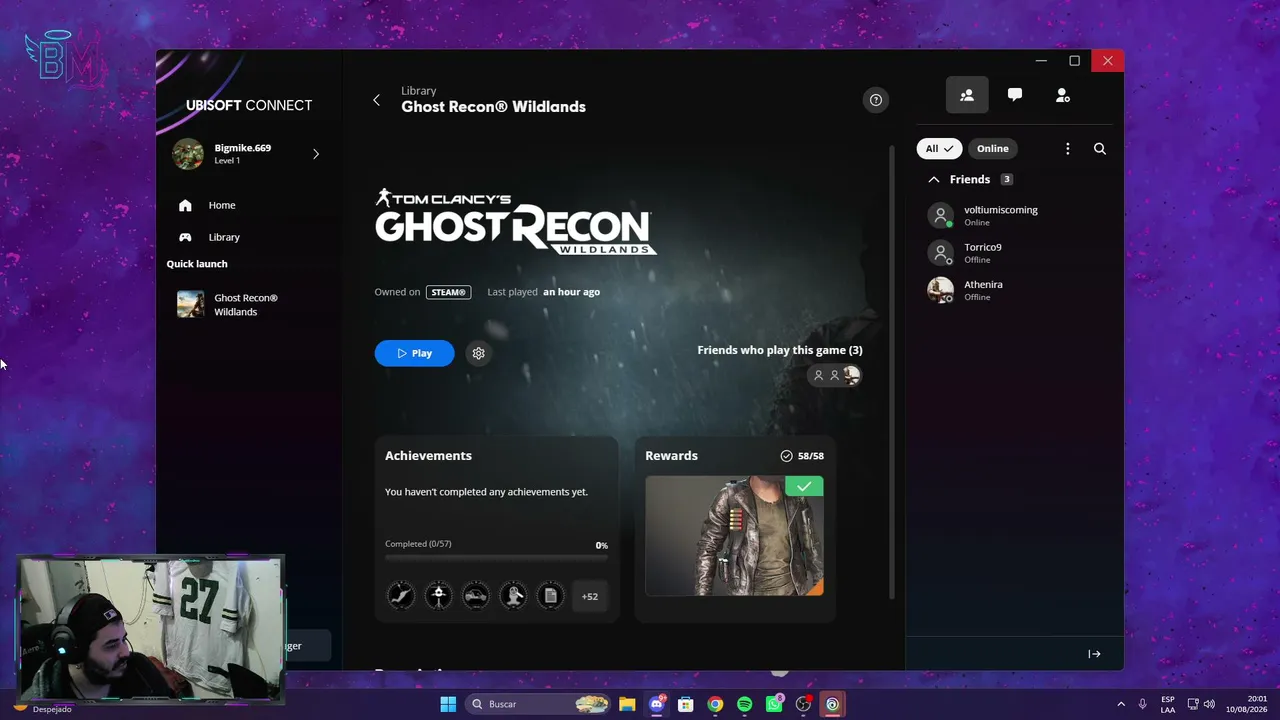Search friends with the magnifier icon
Image resolution: width=1280 pixels, height=720 pixels.
pyautogui.click(x=1100, y=149)
